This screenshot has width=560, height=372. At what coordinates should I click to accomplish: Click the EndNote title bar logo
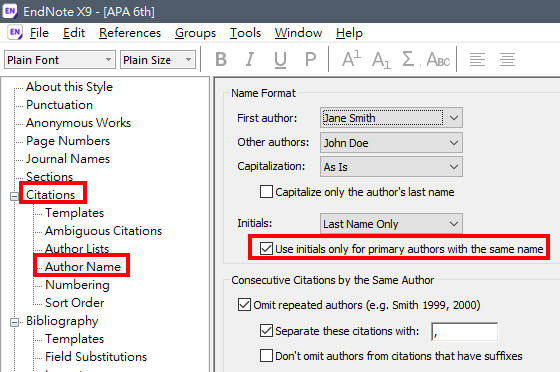(x=10, y=11)
